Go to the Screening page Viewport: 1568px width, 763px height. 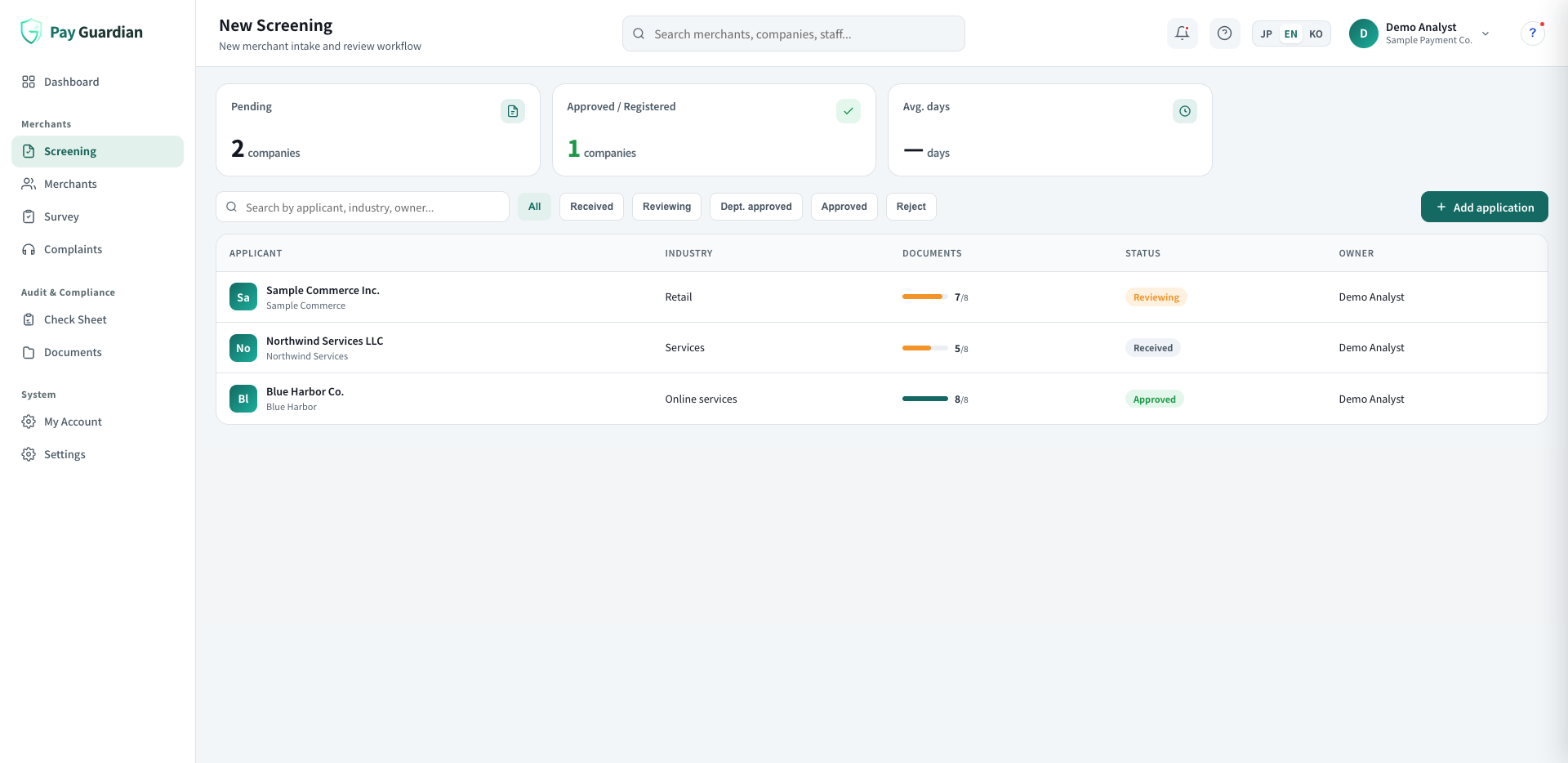tap(97, 151)
